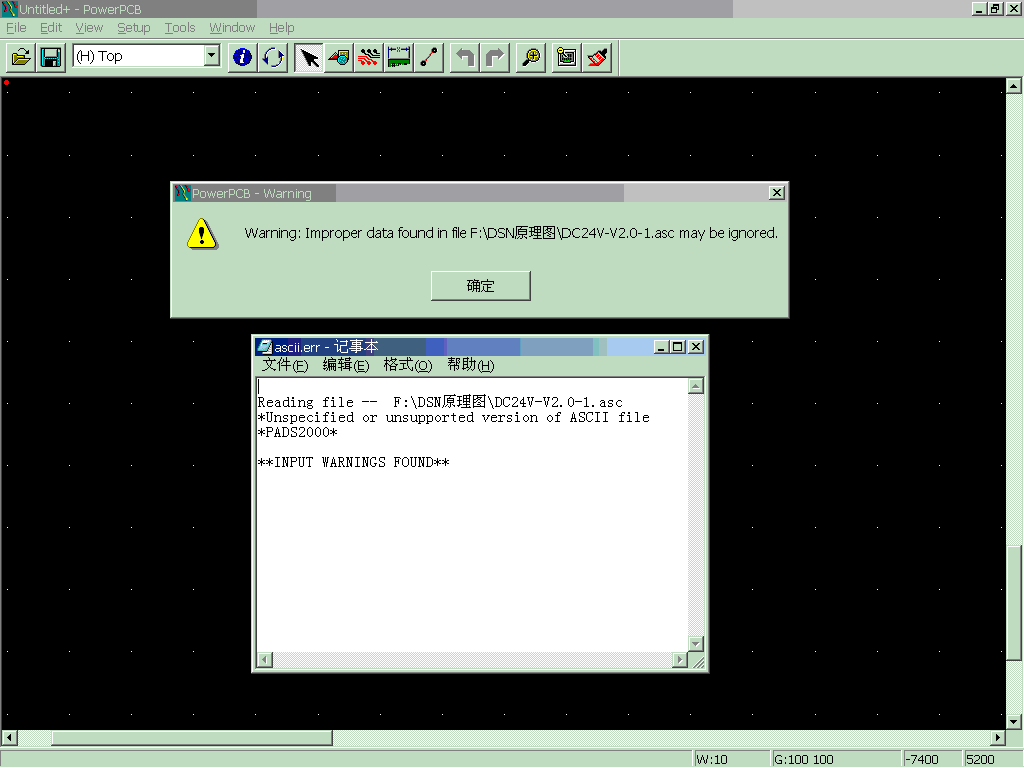The width and height of the screenshot is (1024, 768).
Task: Open the View menu in PowerPCB
Action: (x=89, y=27)
